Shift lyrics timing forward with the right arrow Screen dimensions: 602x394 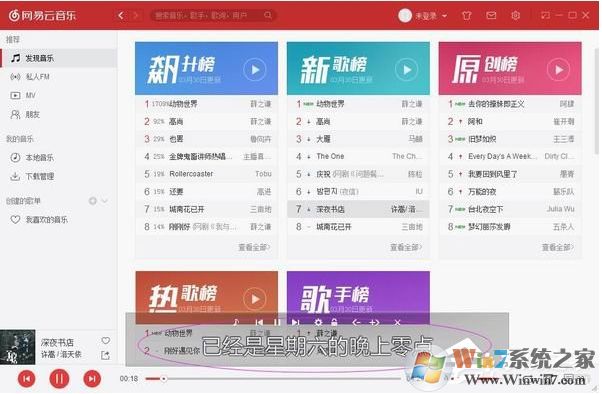tap(374, 322)
